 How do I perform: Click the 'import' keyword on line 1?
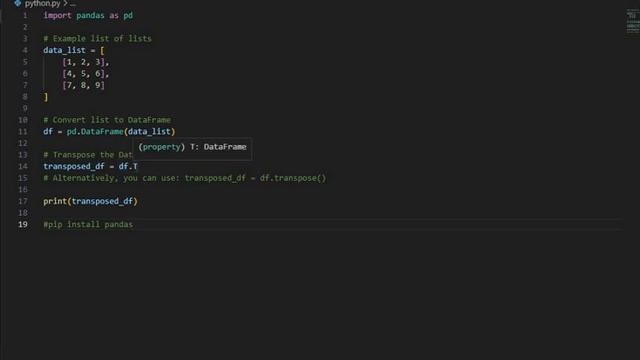click(x=58, y=16)
